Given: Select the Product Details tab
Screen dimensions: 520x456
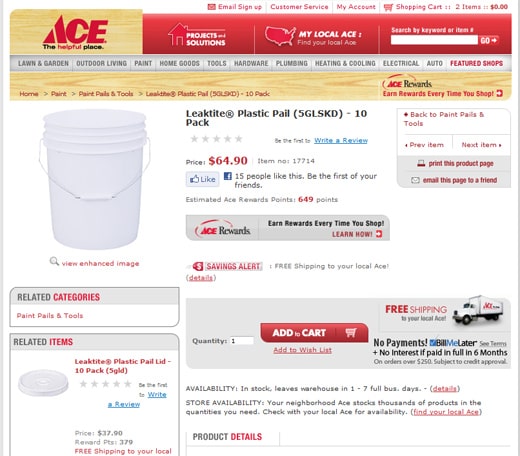Looking at the screenshot, I should [227, 437].
